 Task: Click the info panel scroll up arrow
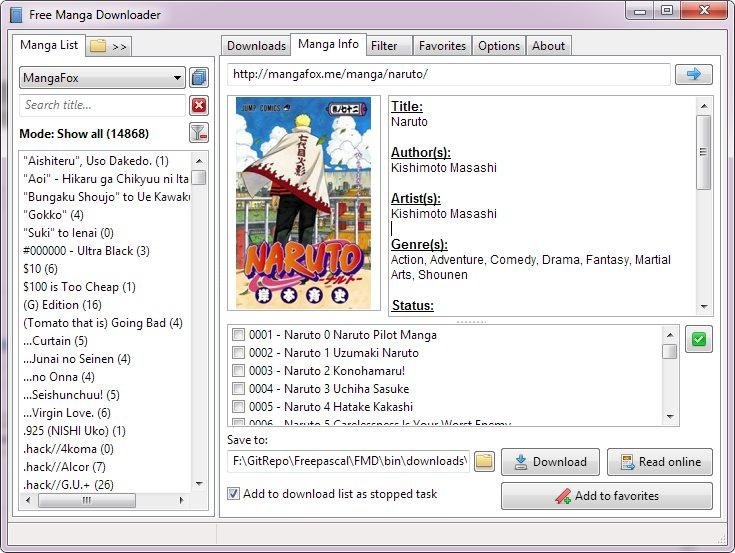coord(704,106)
